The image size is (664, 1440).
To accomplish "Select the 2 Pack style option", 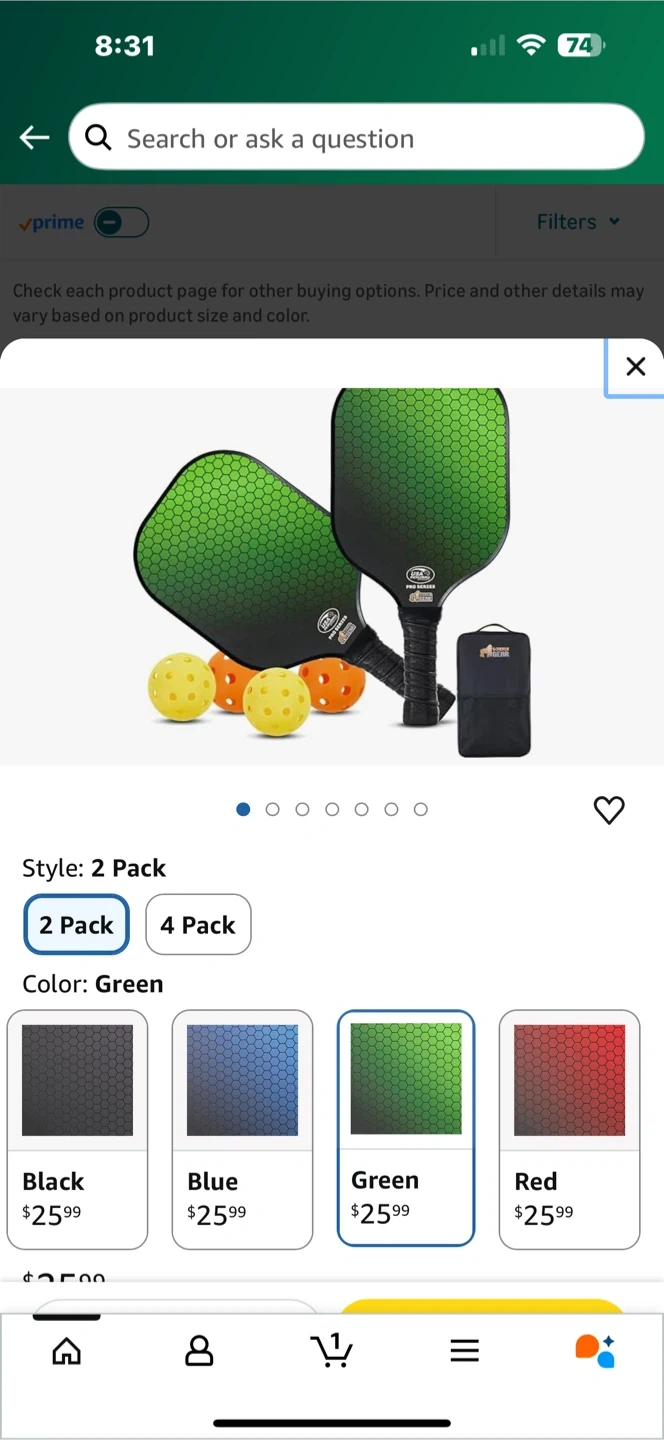I will point(77,925).
